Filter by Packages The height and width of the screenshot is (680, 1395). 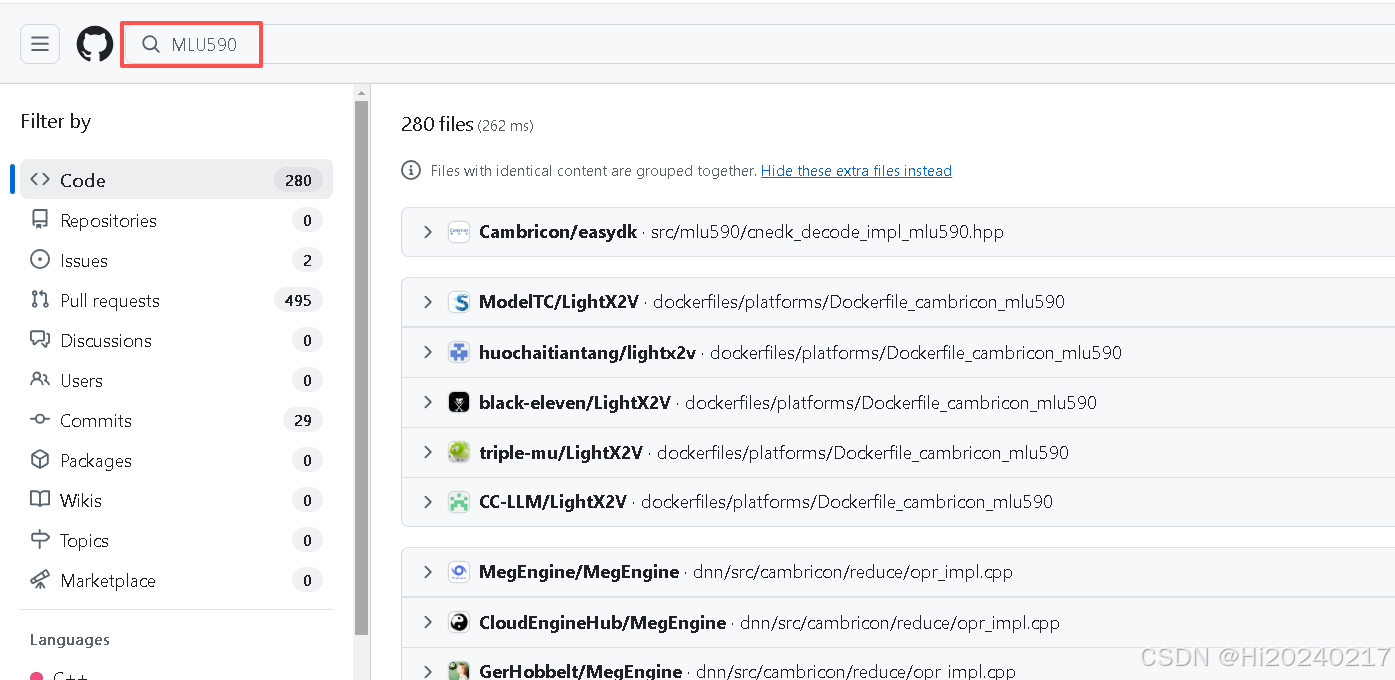176,460
